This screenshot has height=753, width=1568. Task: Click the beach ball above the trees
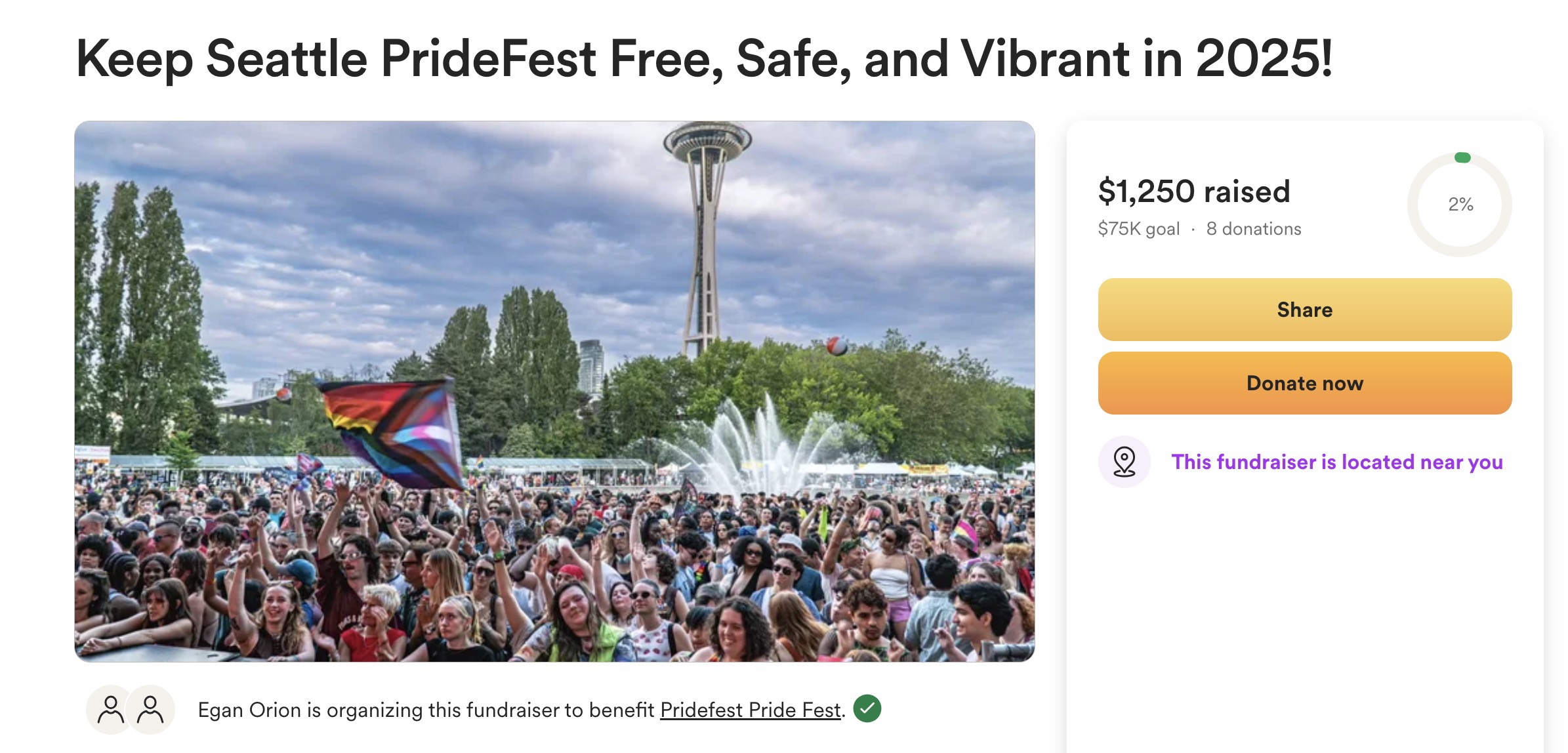[836, 345]
